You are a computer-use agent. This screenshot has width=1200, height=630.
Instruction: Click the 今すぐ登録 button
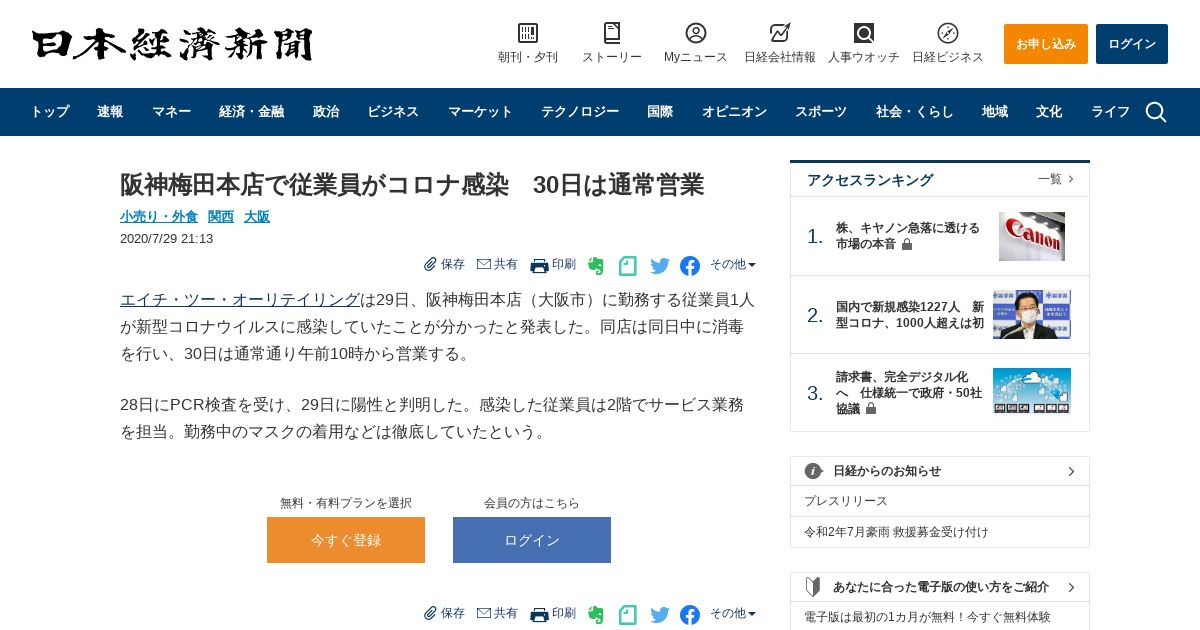(x=346, y=540)
